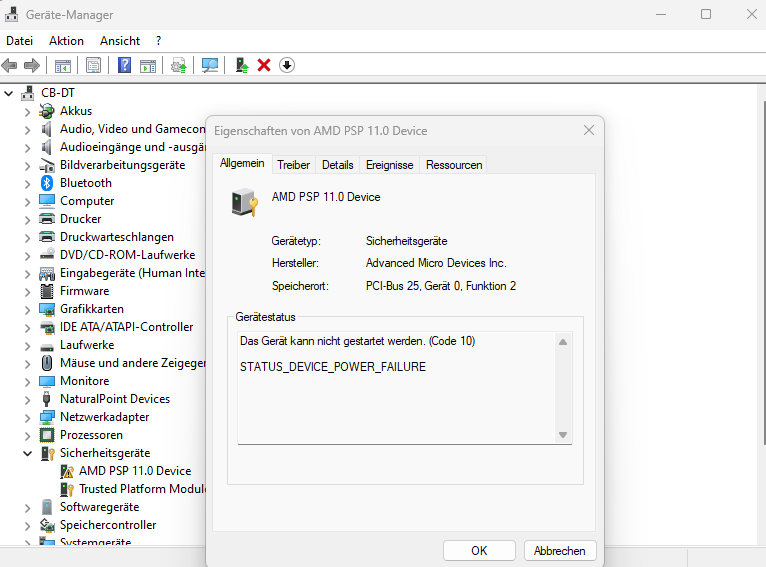The width and height of the screenshot is (766, 567).
Task: Expand the Netzwerkadapter category
Action: pos(27,418)
